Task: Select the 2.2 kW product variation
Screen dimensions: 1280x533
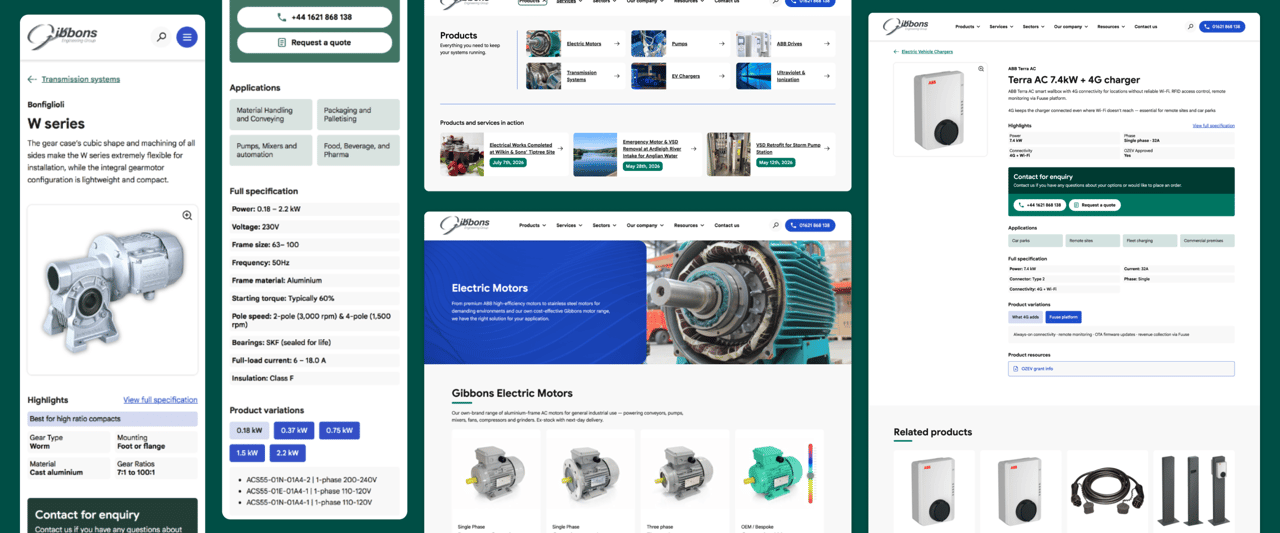Action: [288, 453]
